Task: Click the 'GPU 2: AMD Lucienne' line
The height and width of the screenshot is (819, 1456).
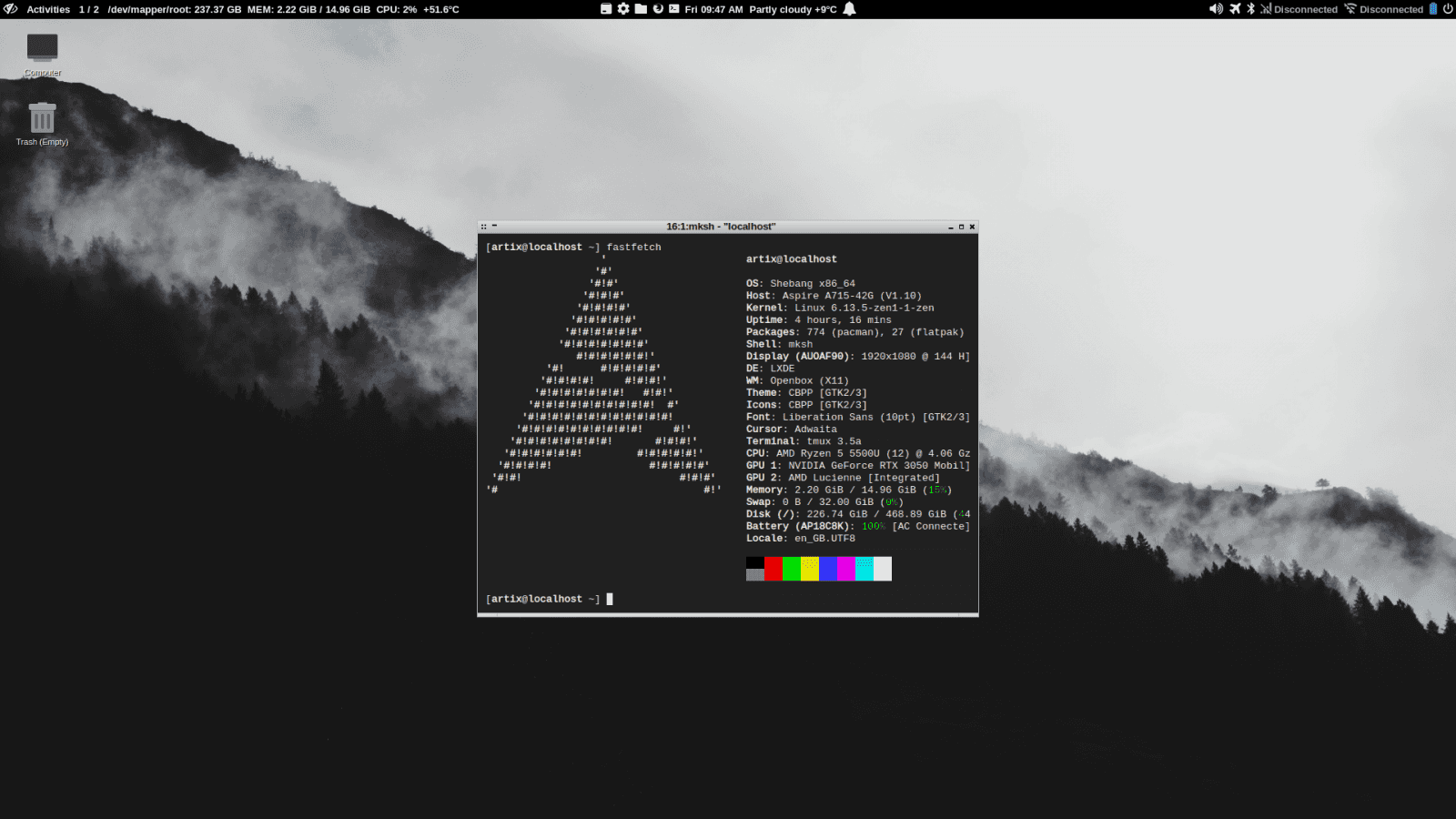Action: point(844,478)
